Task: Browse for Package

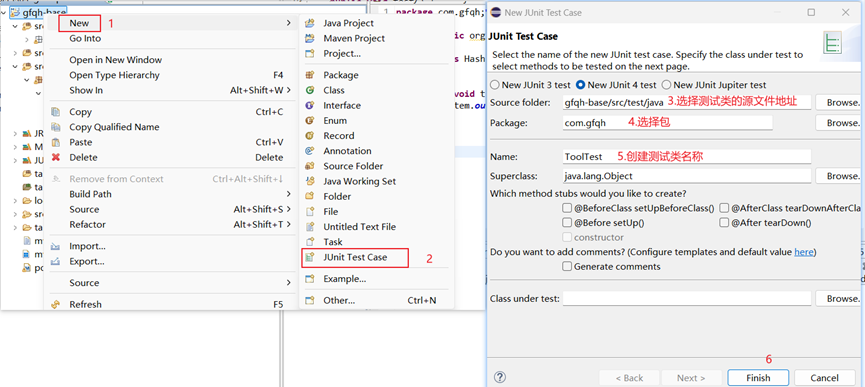Action: coord(839,123)
